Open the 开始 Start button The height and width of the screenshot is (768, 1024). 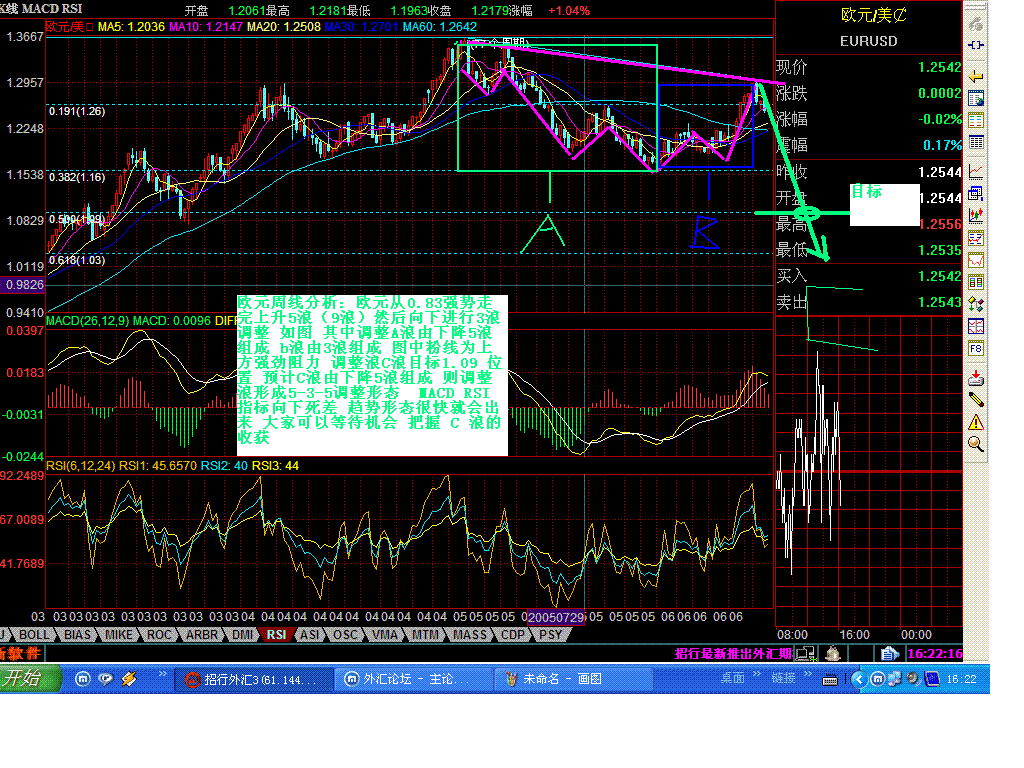pyautogui.click(x=29, y=679)
